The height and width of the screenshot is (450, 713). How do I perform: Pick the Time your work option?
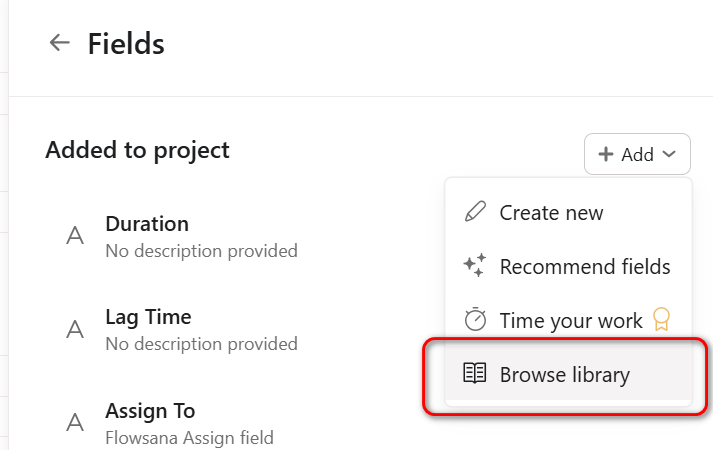[x=570, y=320]
